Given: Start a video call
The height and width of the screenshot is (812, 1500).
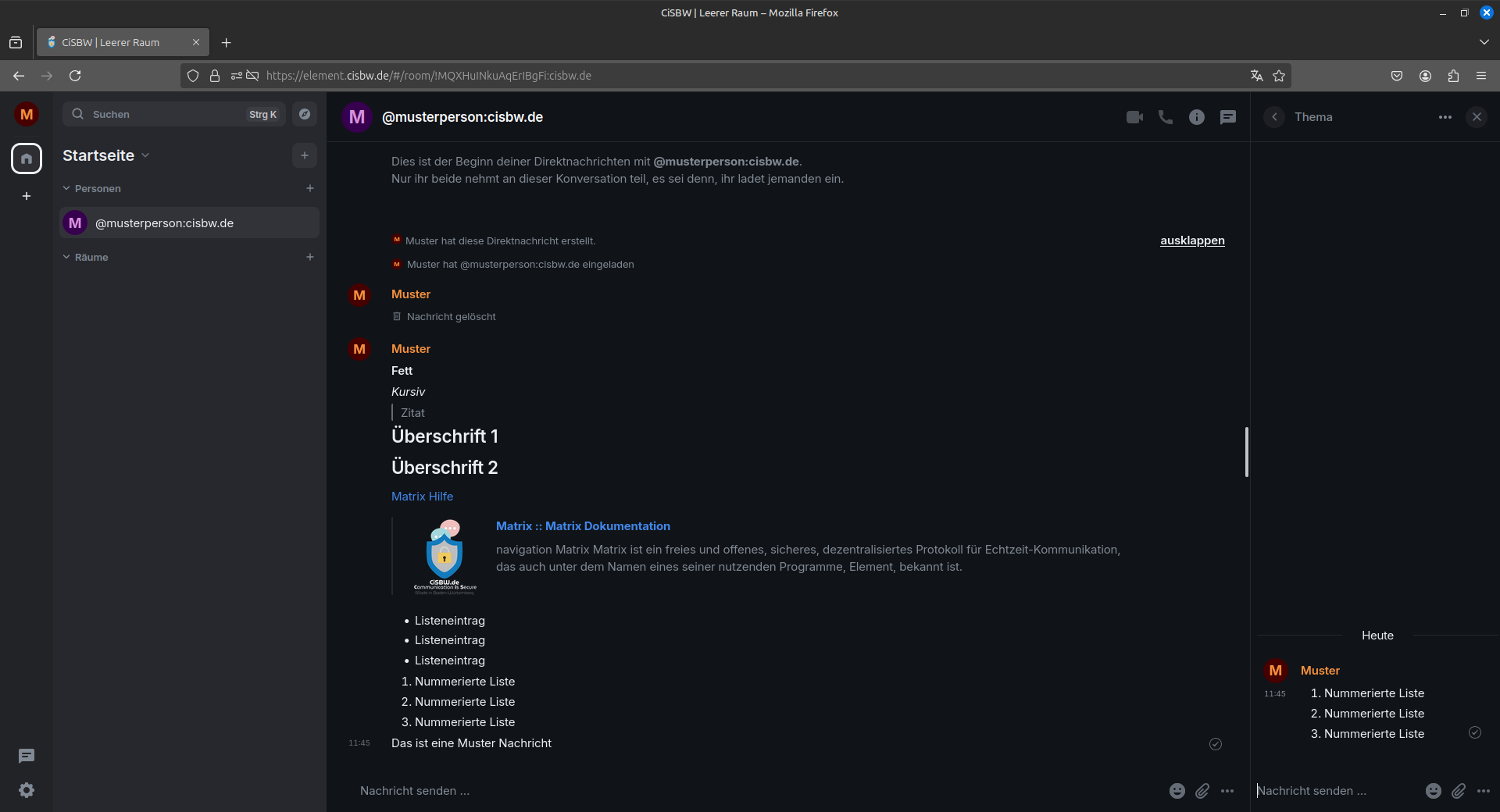Looking at the screenshot, I should 1135,116.
